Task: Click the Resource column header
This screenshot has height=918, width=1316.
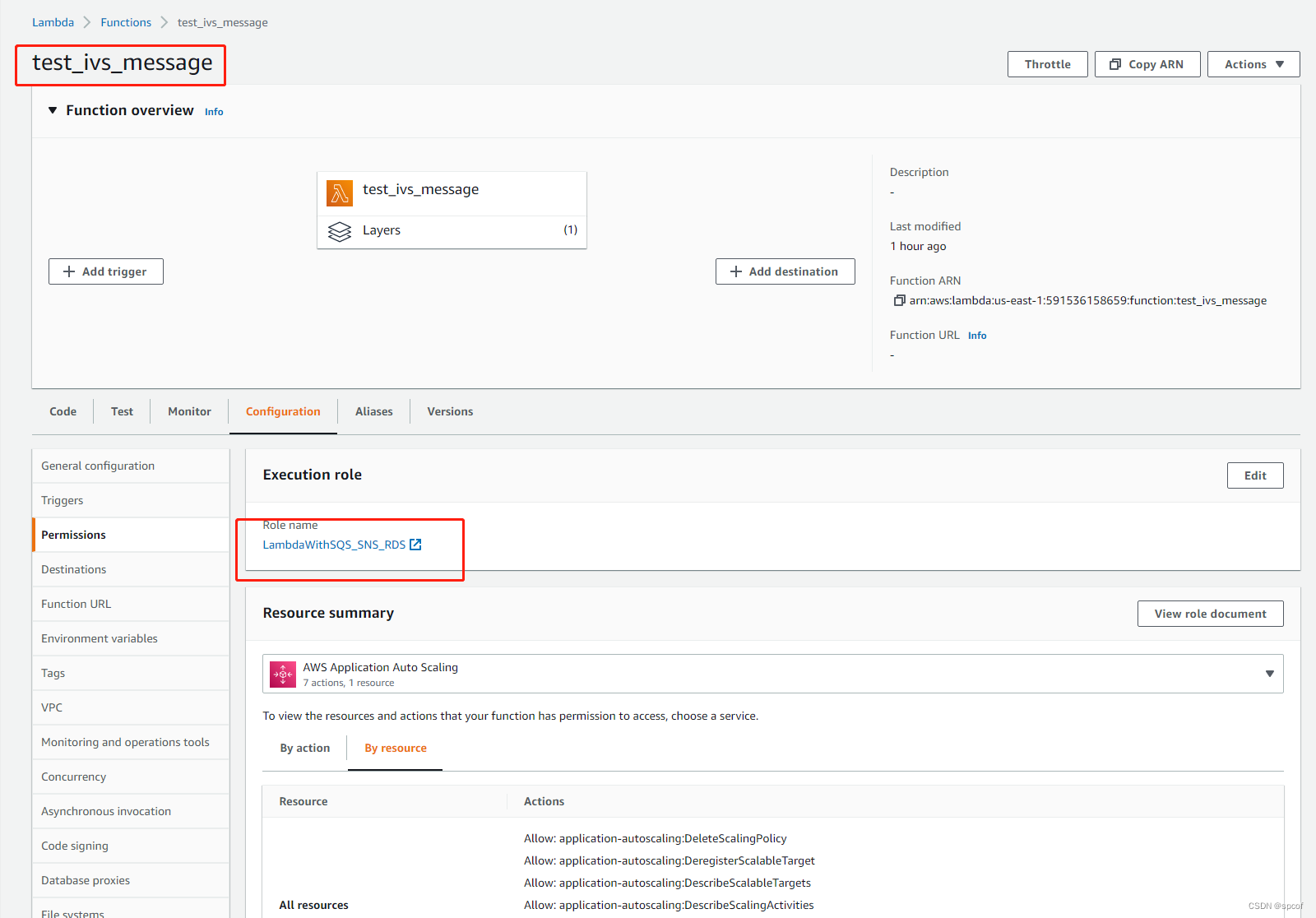Action: 304,801
